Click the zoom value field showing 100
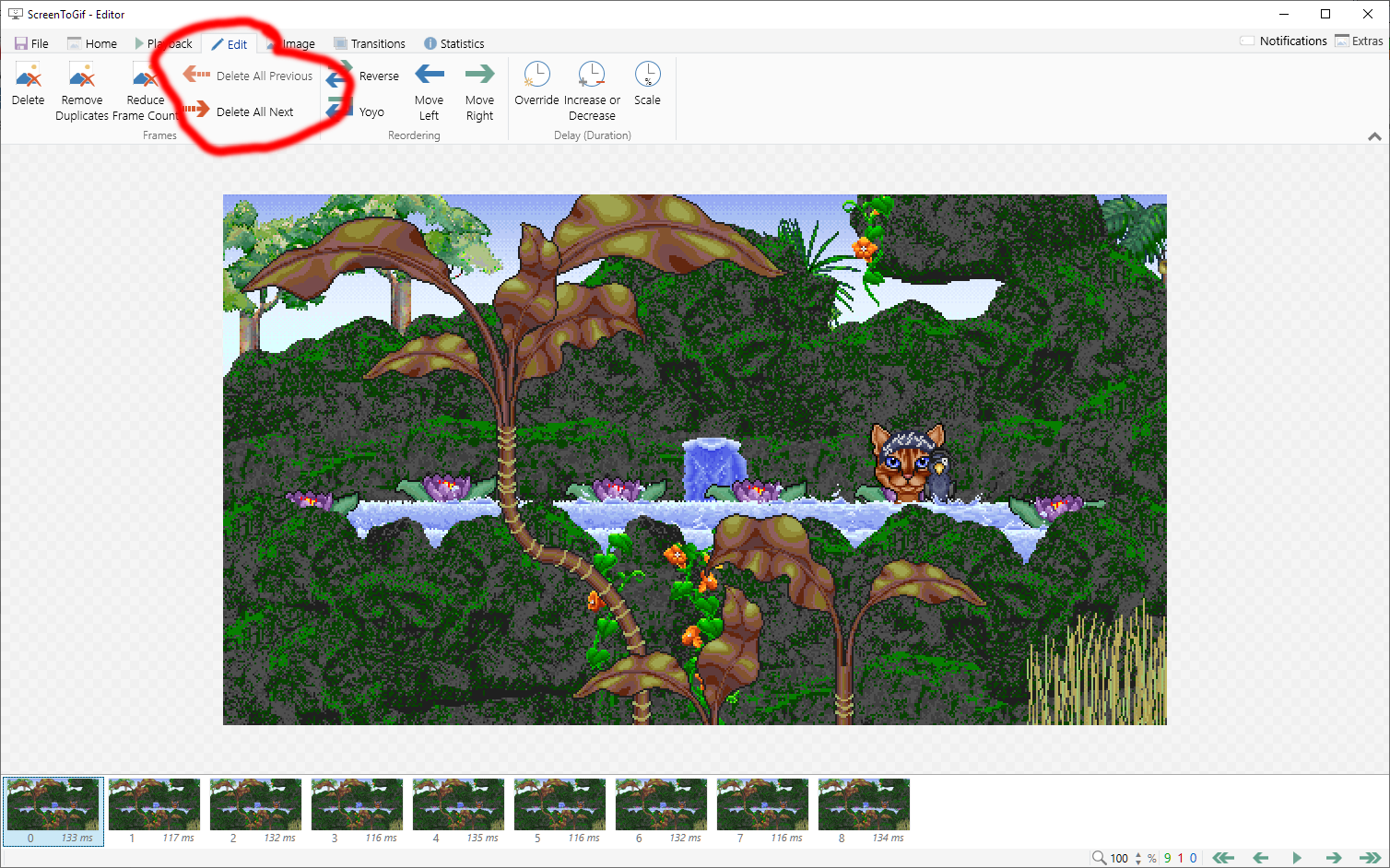Viewport: 1390px width, 868px height. point(1119,858)
